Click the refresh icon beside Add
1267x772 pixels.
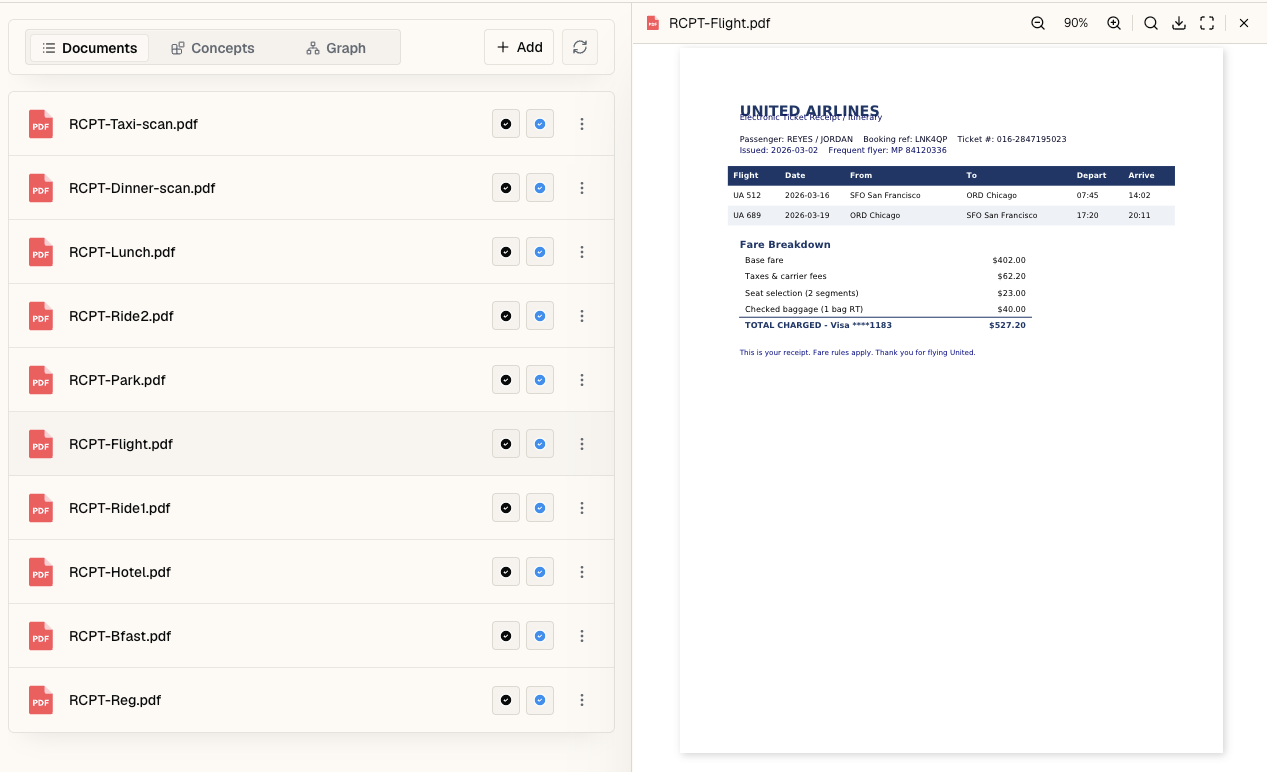coord(580,47)
